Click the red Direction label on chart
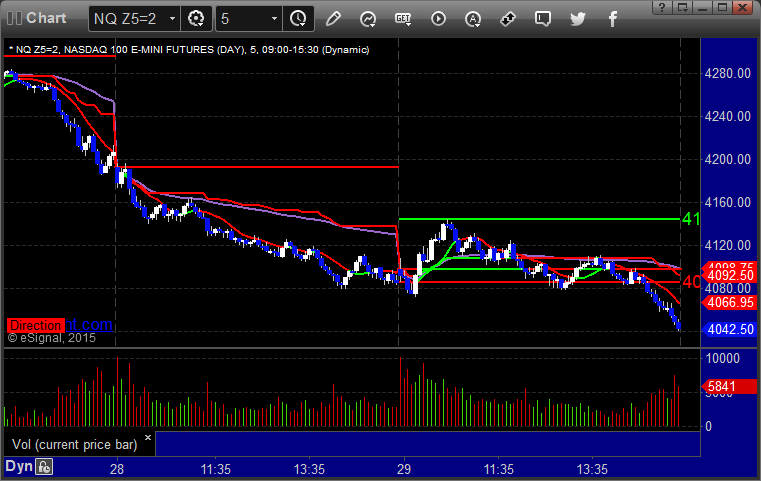 (36, 325)
